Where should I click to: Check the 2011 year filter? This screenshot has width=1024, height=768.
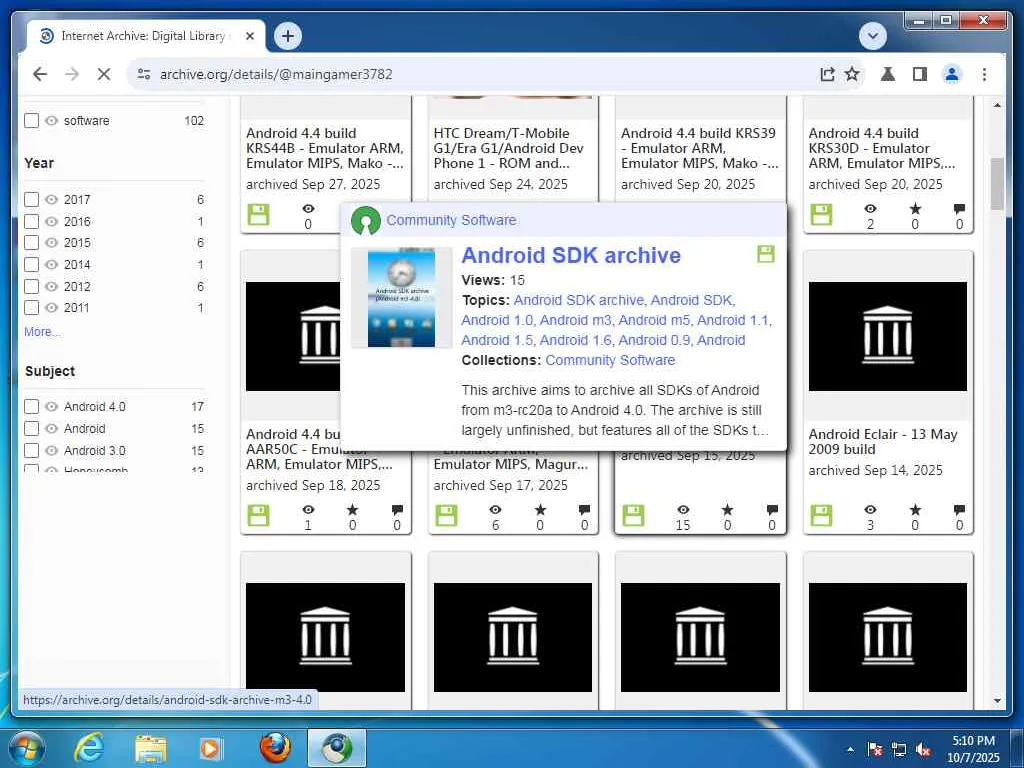(x=31, y=308)
